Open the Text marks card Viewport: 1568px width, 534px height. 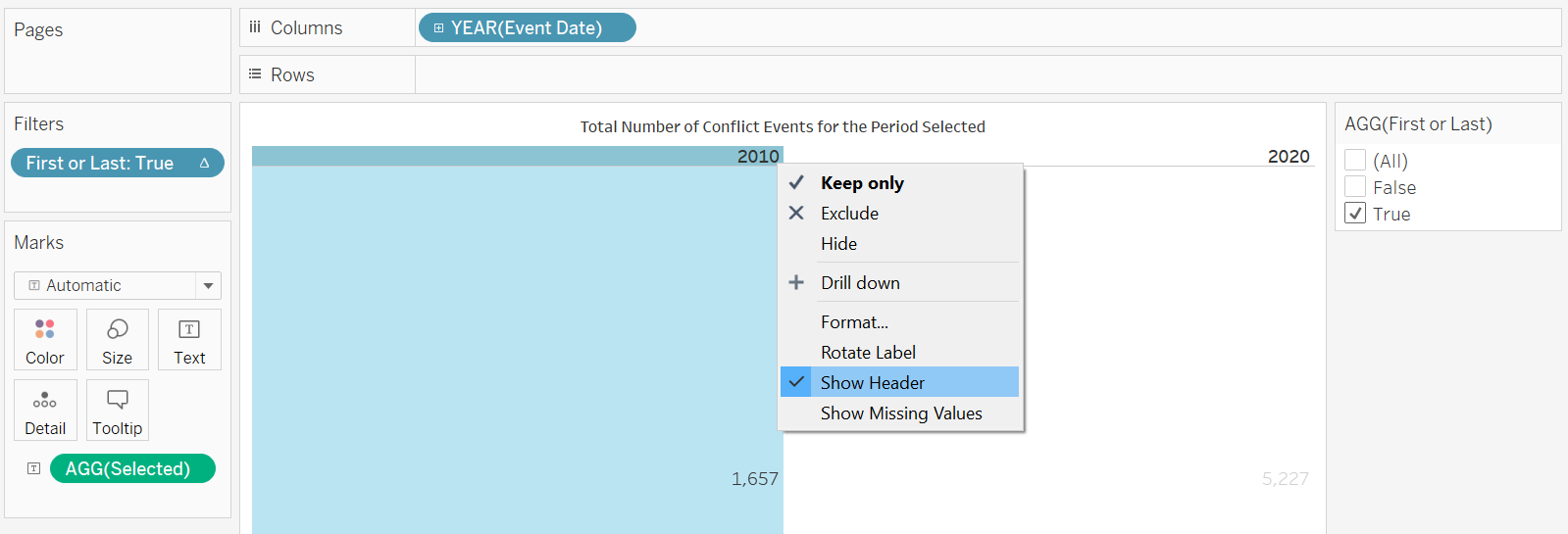coord(189,339)
